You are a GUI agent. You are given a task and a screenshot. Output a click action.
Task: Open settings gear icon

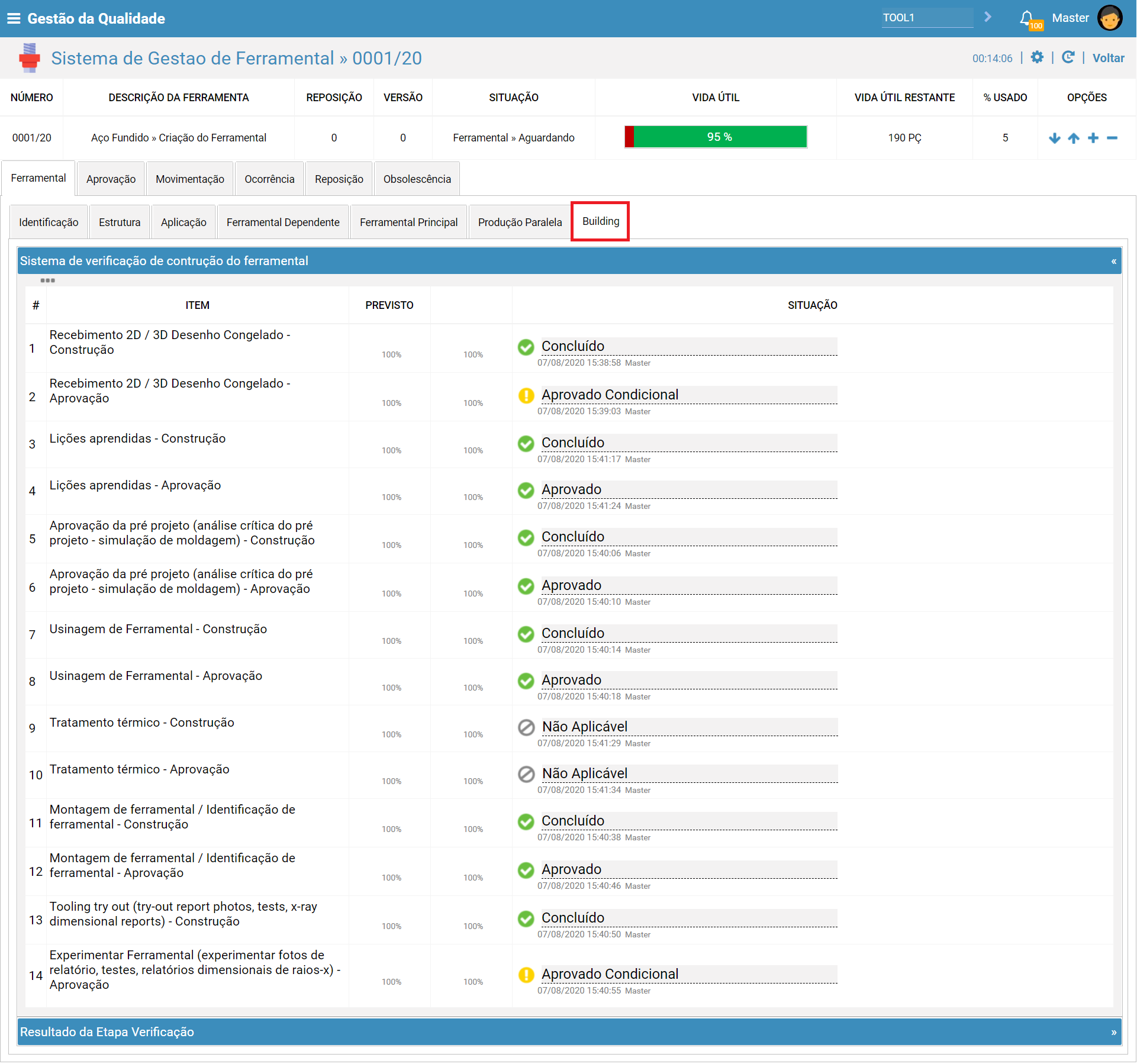(x=1037, y=57)
